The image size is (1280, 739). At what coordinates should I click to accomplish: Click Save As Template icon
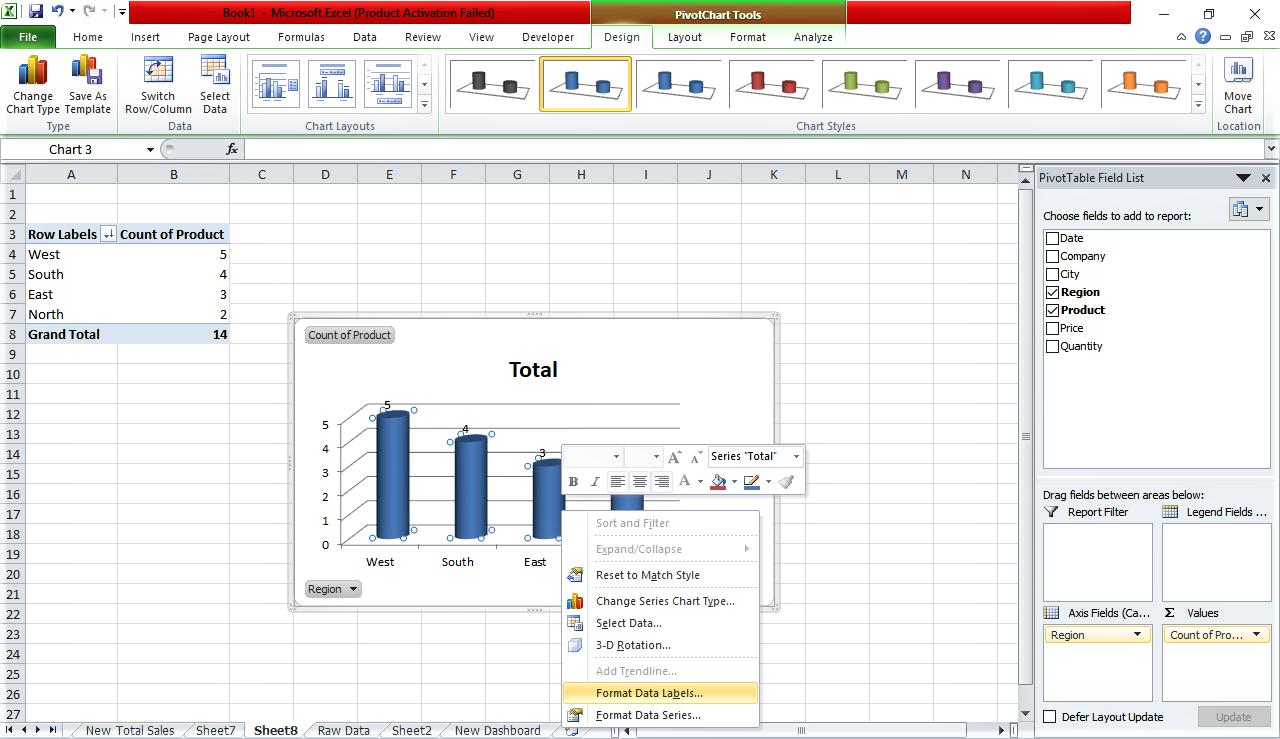click(x=88, y=71)
